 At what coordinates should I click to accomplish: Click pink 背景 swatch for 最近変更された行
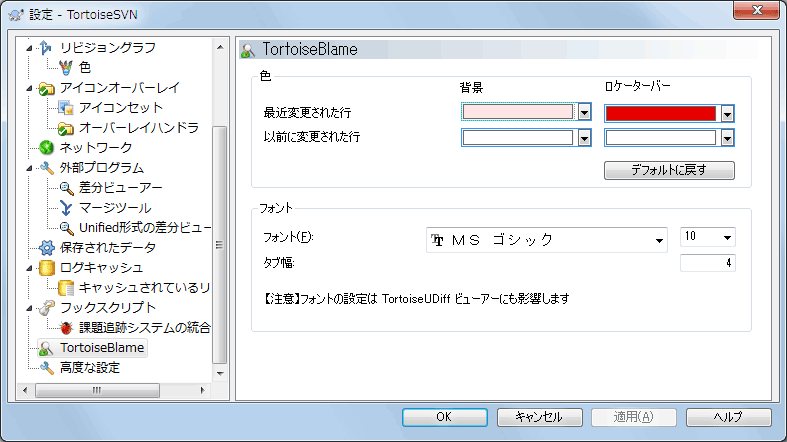517,112
